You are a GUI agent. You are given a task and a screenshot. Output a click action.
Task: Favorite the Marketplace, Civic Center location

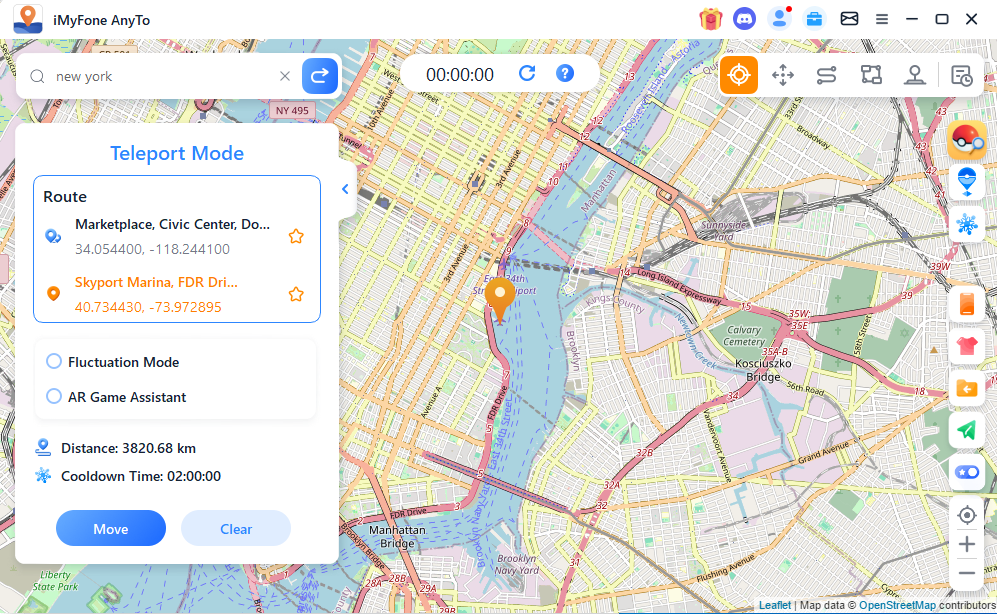coord(296,236)
